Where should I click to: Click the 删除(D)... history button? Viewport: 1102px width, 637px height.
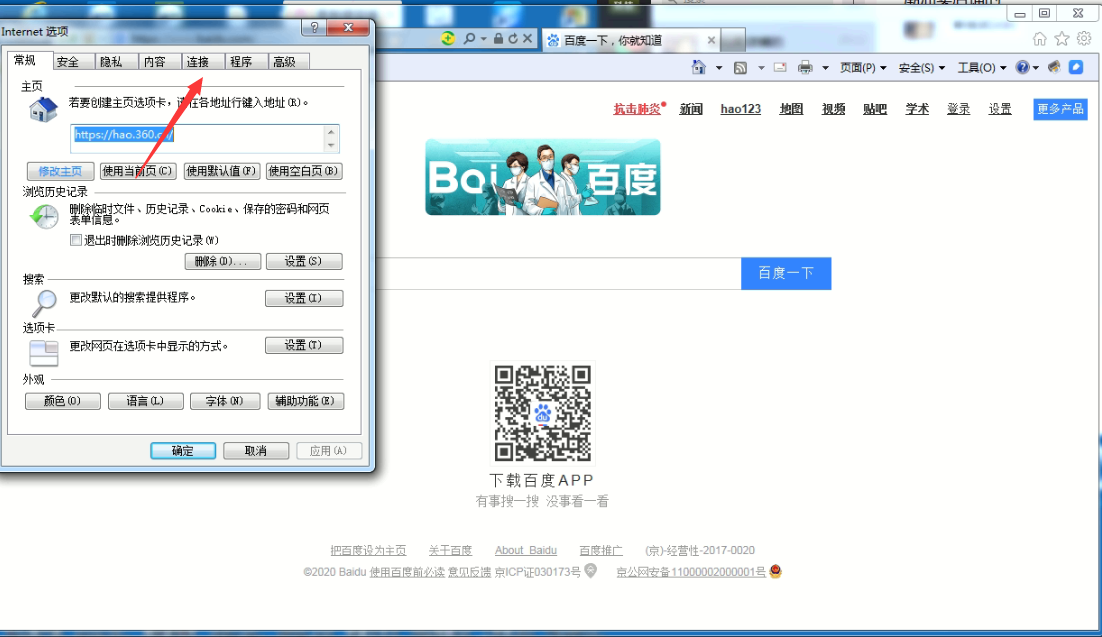click(223, 262)
